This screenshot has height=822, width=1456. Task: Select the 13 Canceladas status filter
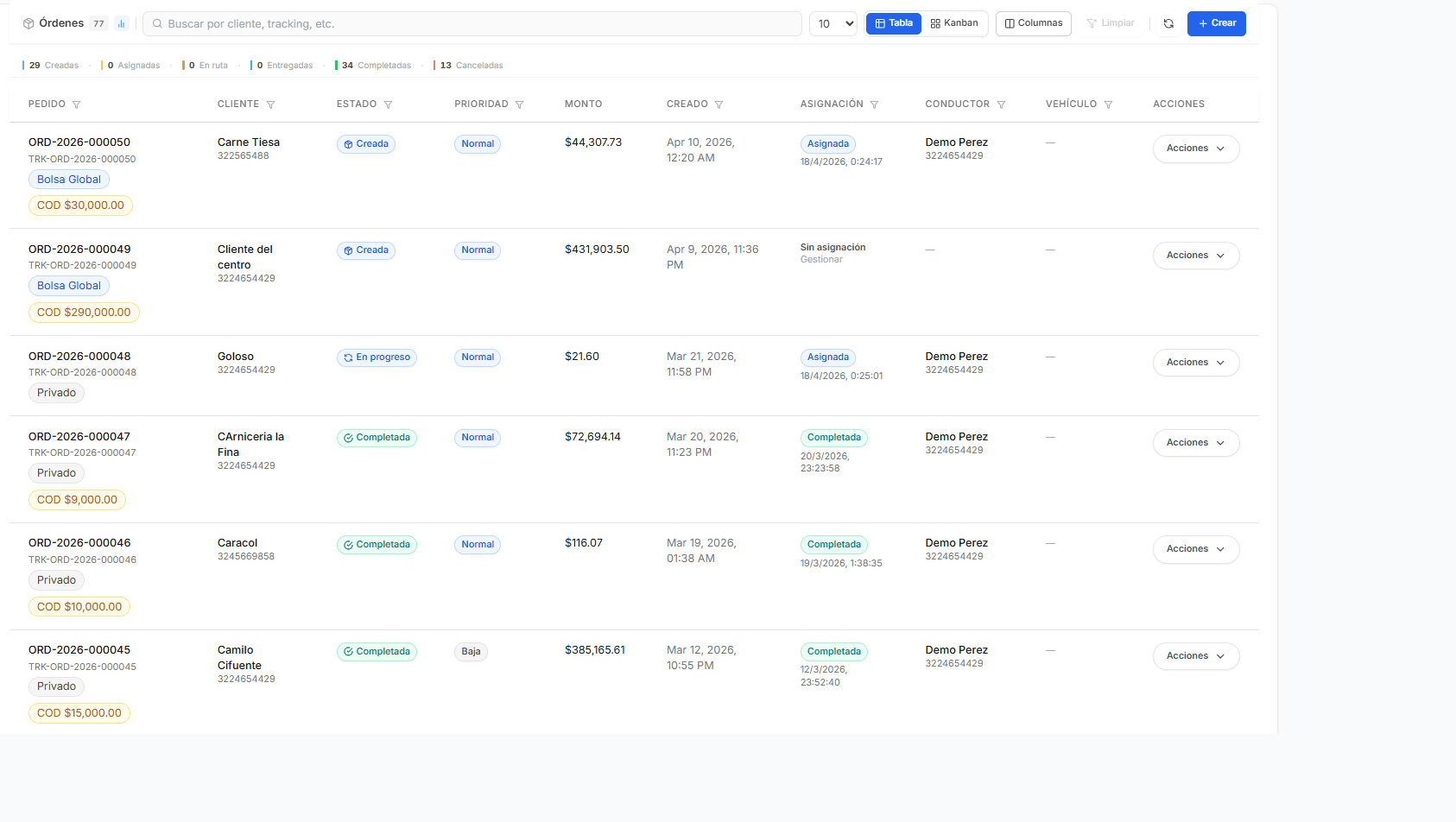pyautogui.click(x=469, y=66)
